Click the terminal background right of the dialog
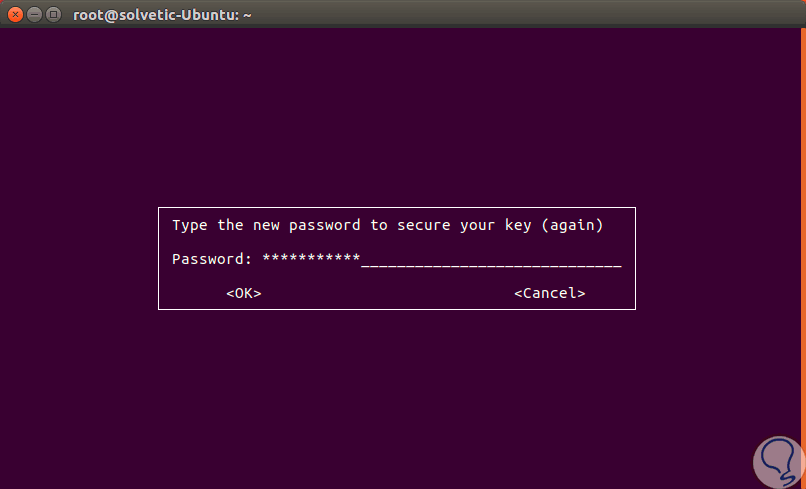 (720, 258)
